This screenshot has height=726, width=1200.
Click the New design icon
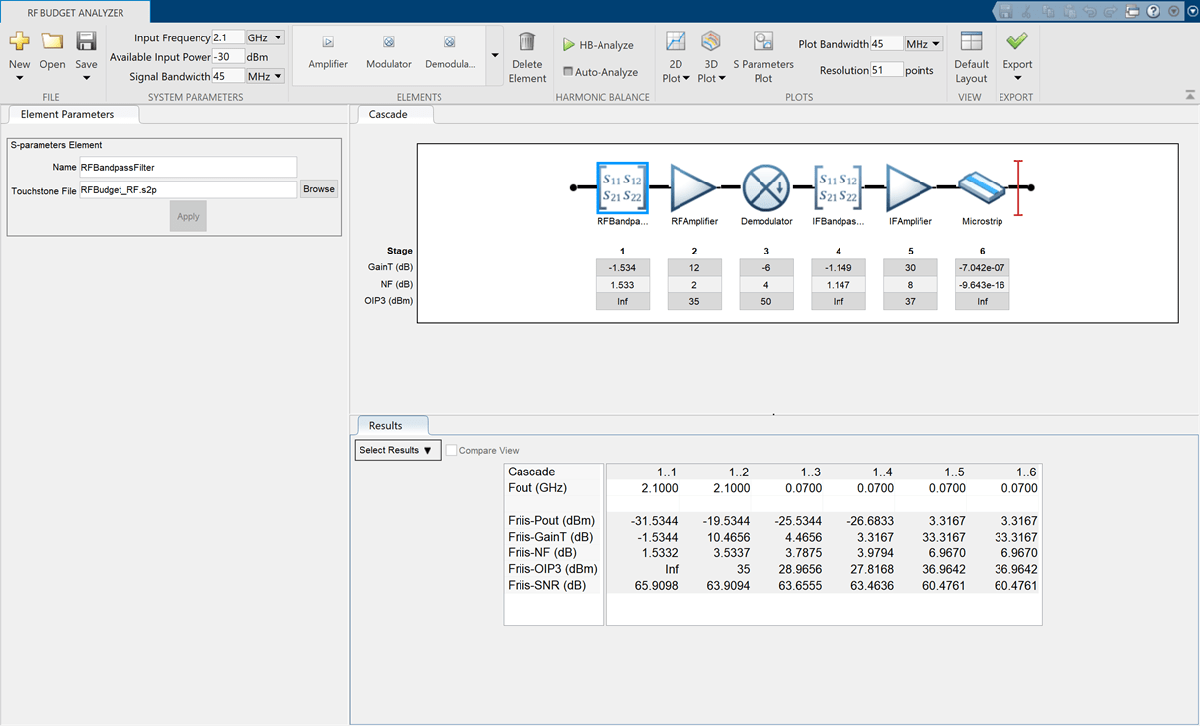[19, 42]
